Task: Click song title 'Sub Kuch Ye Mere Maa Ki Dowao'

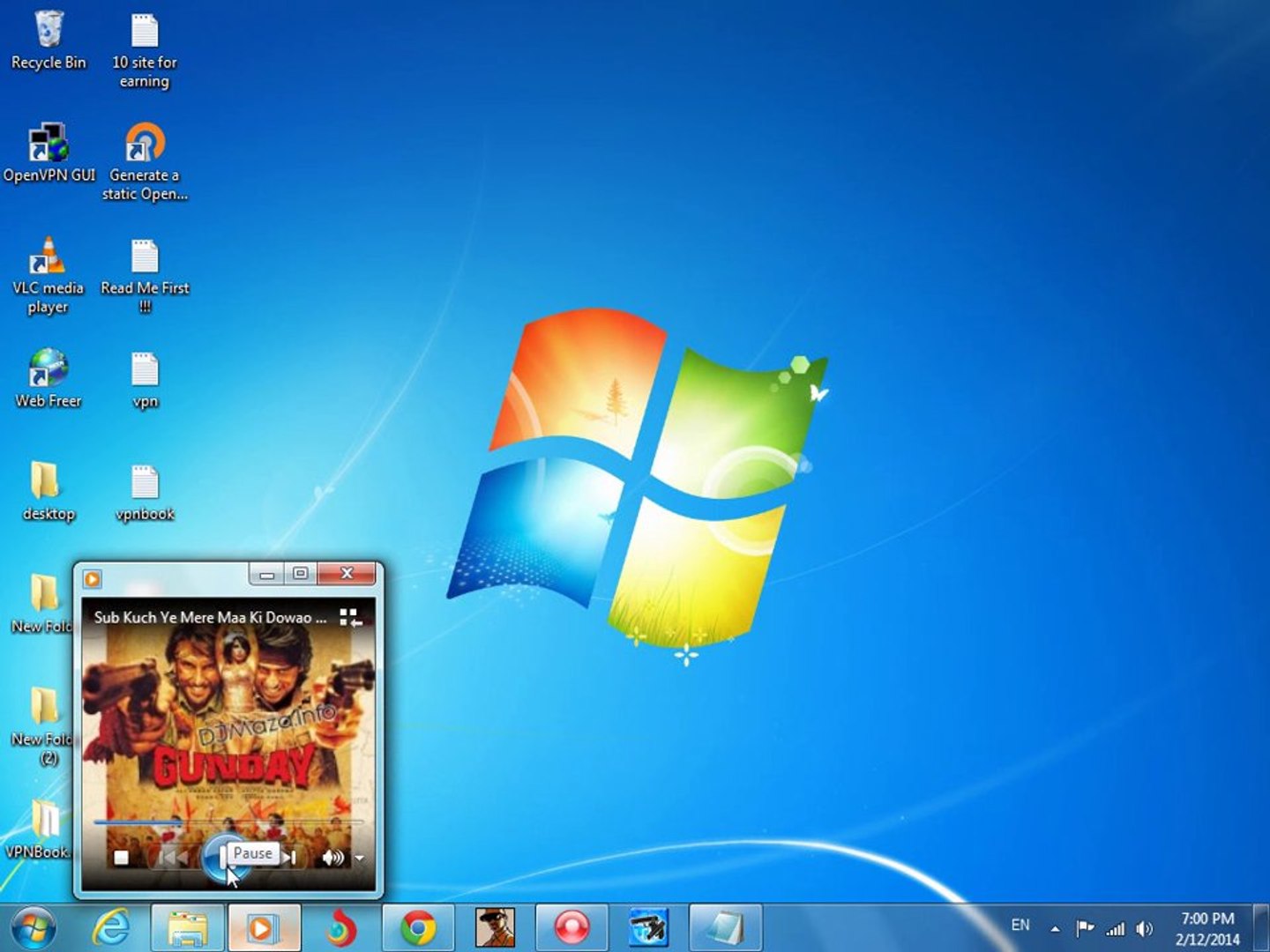Action: pyautogui.click(x=210, y=617)
